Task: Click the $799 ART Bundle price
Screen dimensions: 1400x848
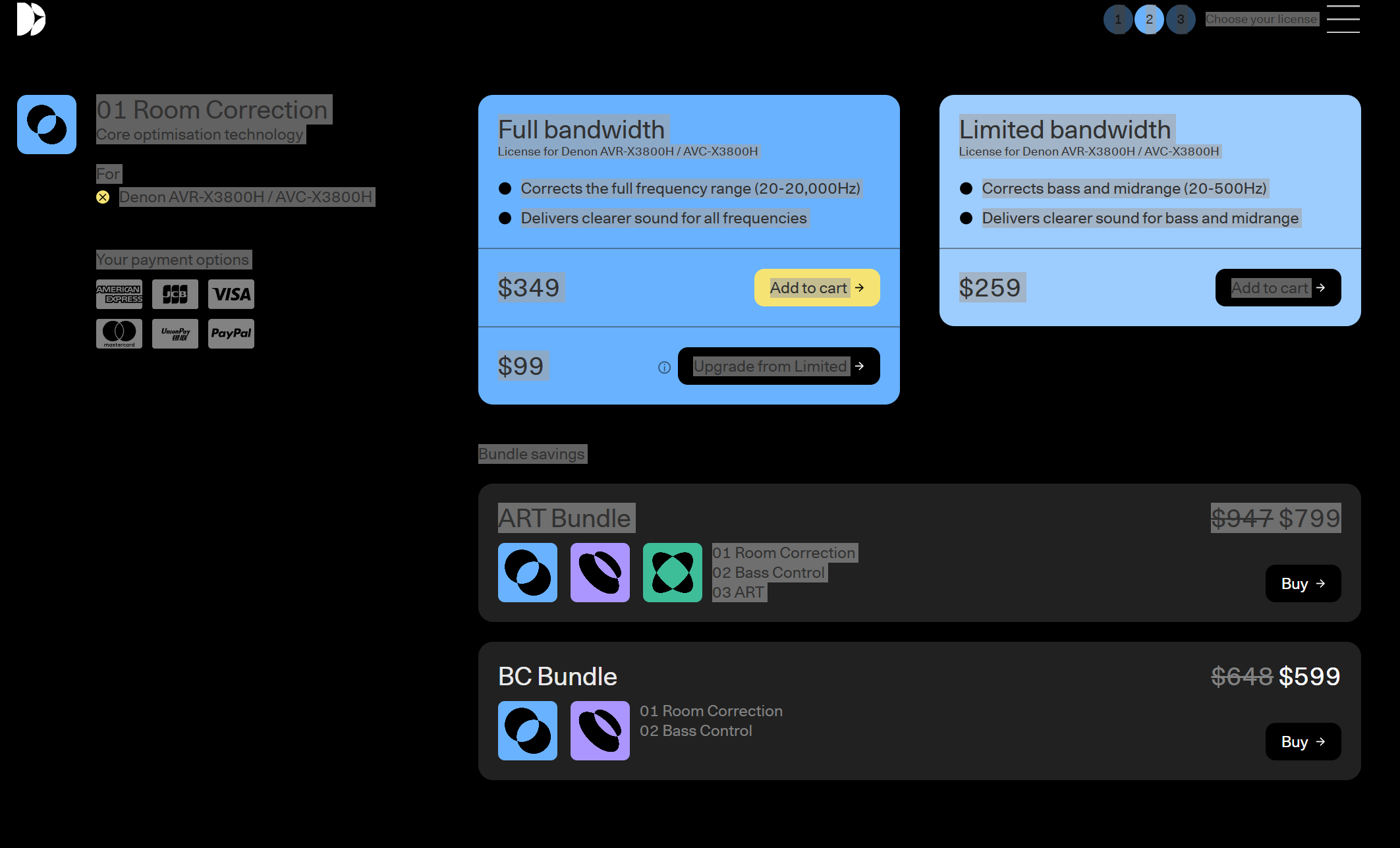Action: pyautogui.click(x=1310, y=519)
